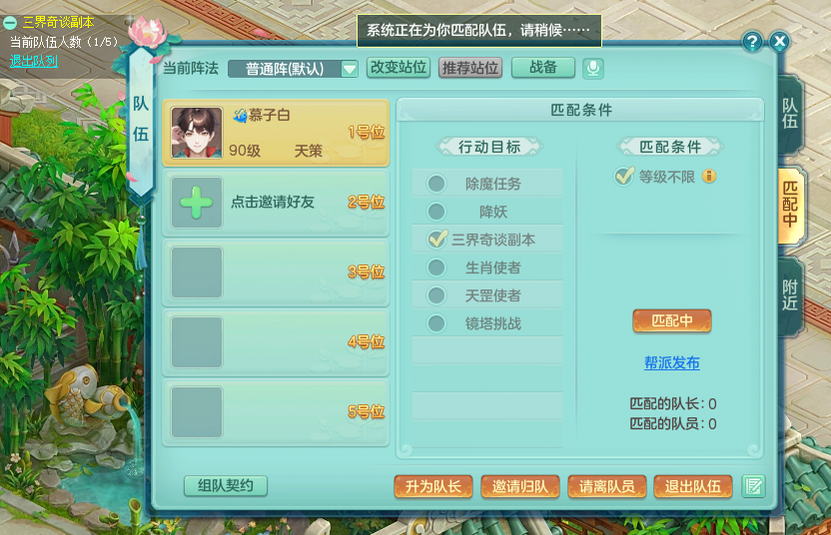Open the notepad edit icon

(x=753, y=486)
